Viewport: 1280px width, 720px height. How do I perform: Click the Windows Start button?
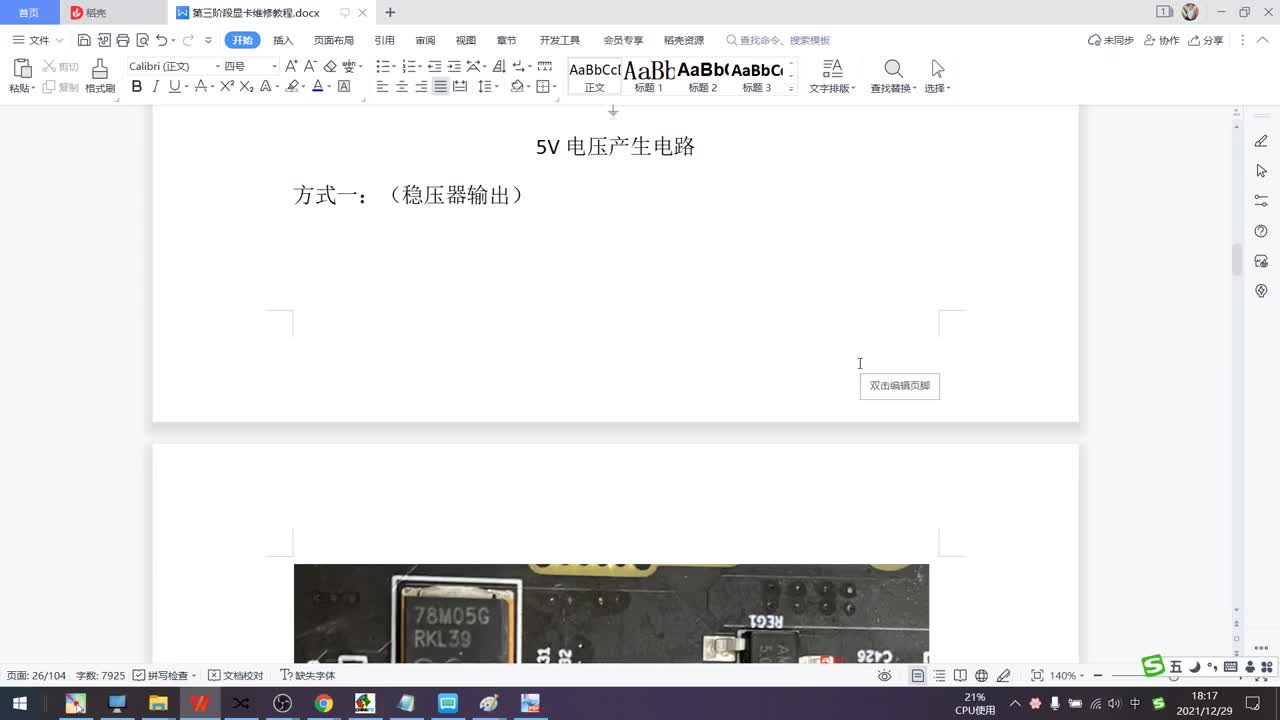click(19, 703)
